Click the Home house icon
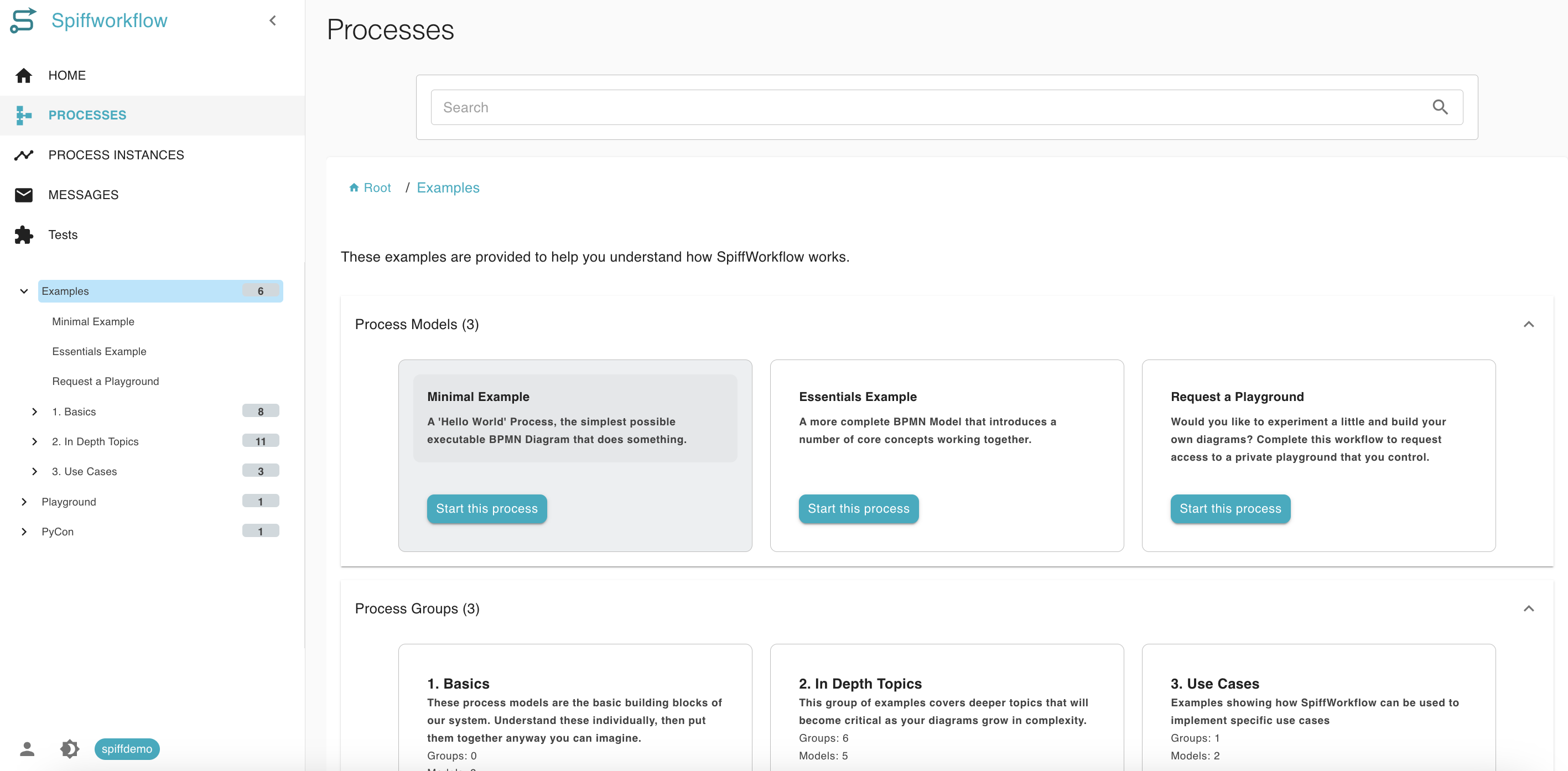Image resolution: width=1568 pixels, height=771 pixels. pos(24,75)
